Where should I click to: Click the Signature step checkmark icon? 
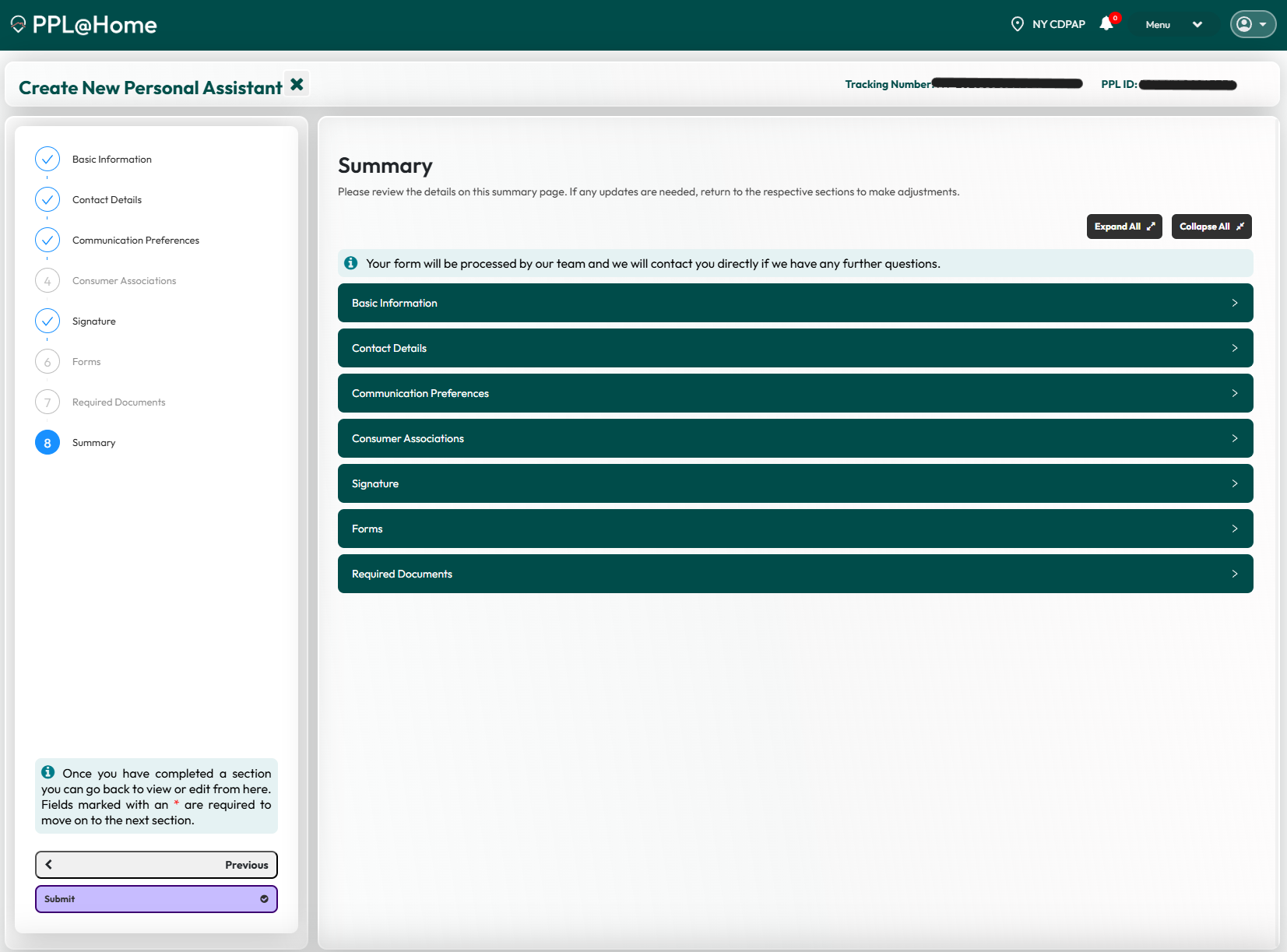pyautogui.click(x=47, y=321)
